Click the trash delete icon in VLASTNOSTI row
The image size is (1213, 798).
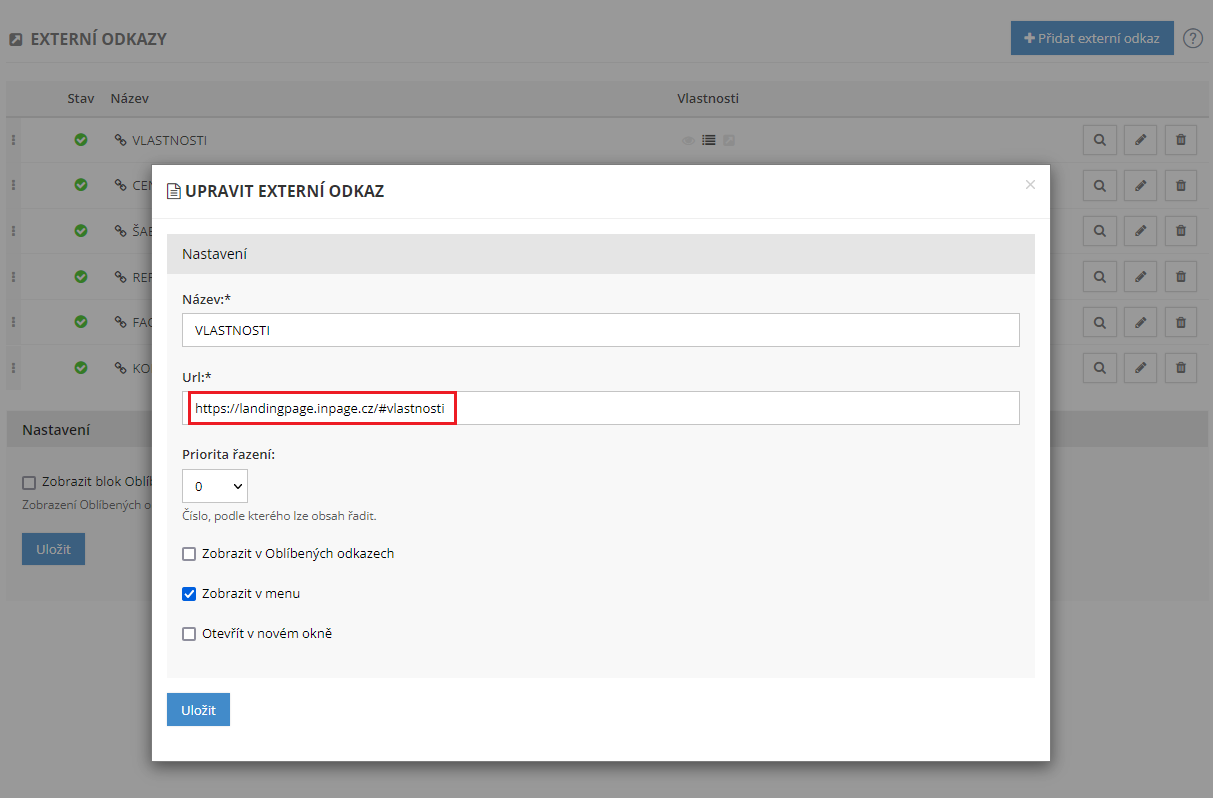[x=1180, y=140]
